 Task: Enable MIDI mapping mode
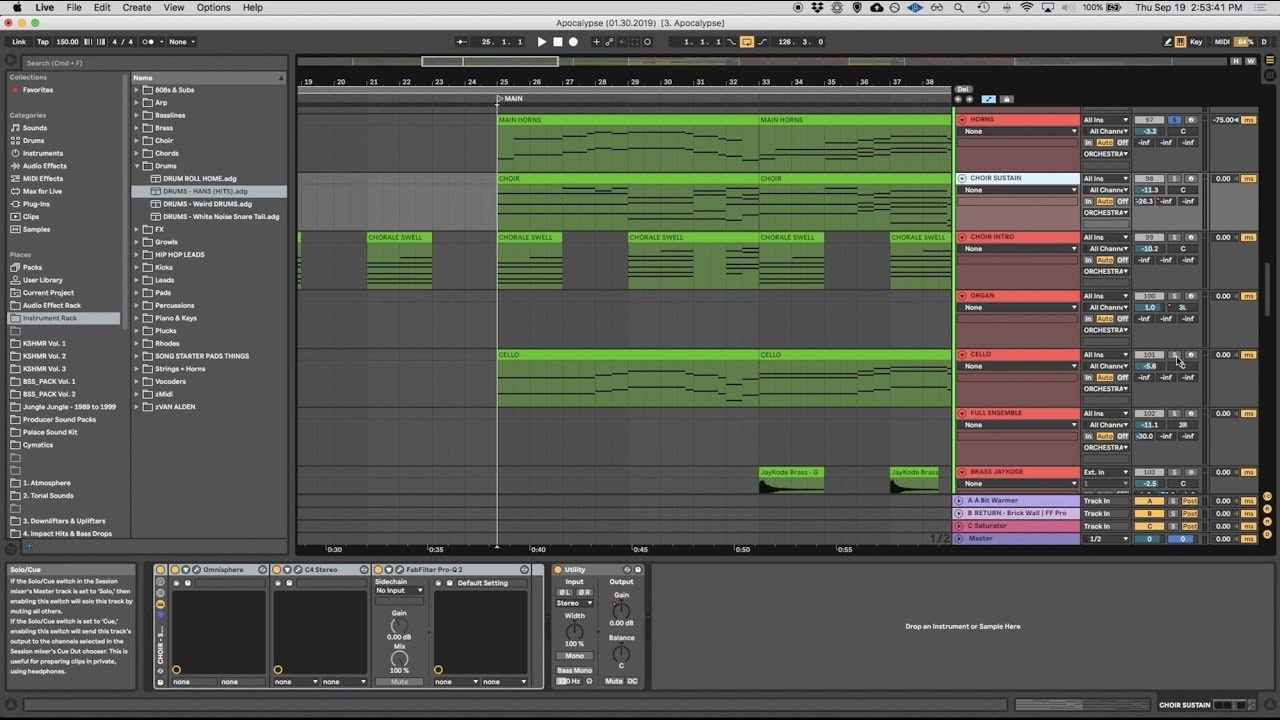click(x=1221, y=41)
